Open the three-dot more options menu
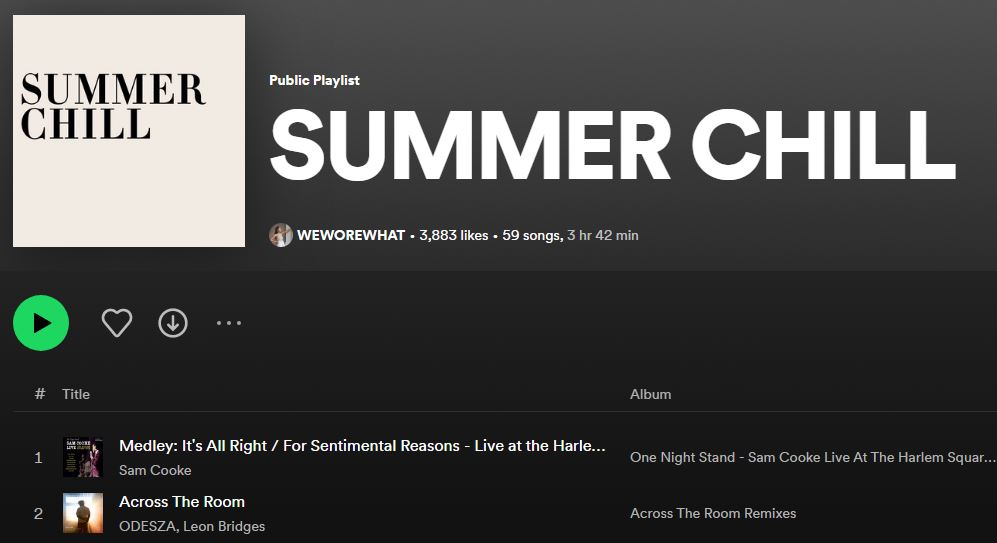The height and width of the screenshot is (543, 997). click(x=229, y=323)
